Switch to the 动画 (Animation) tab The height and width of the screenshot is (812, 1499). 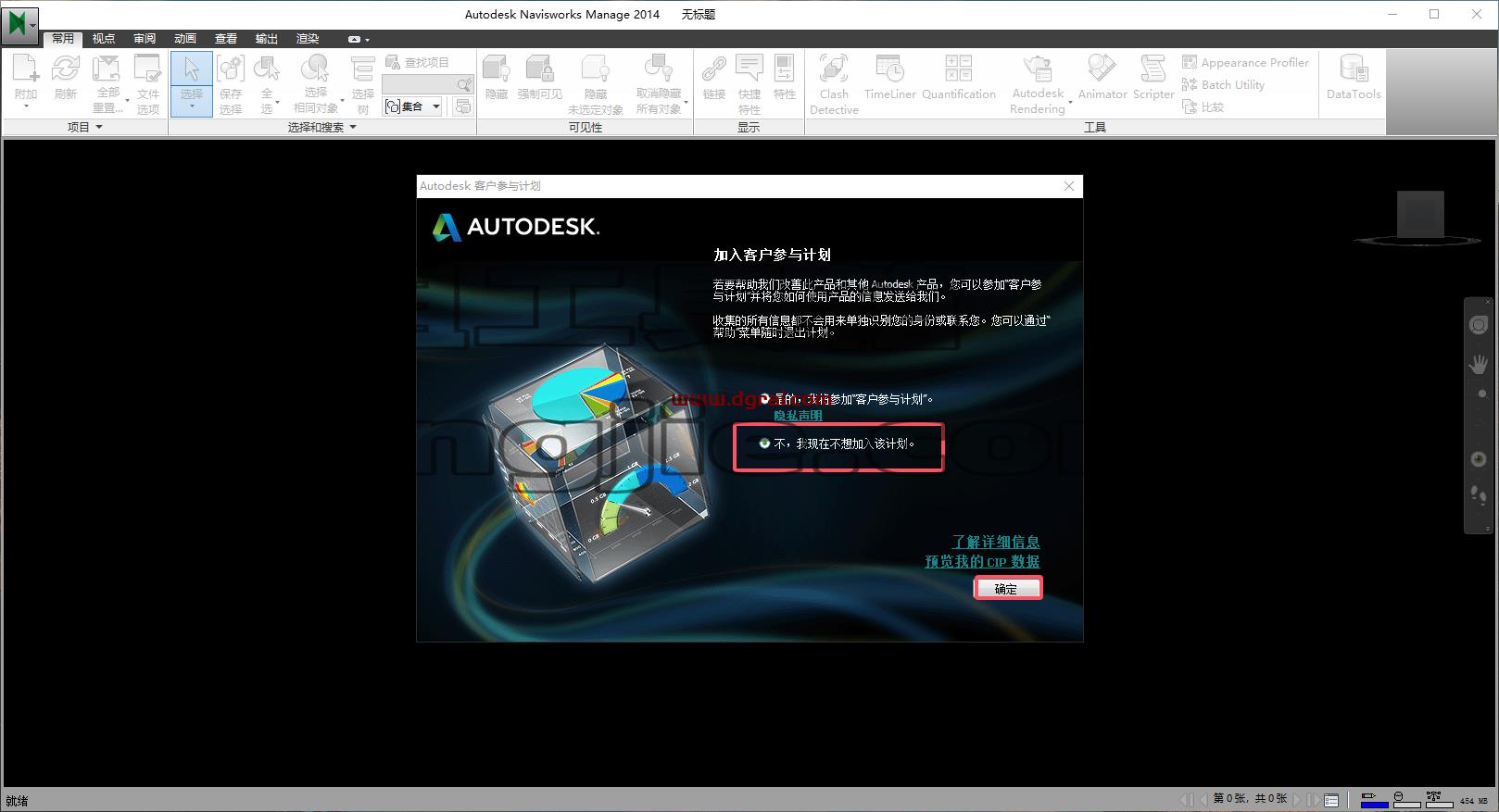tap(185, 39)
